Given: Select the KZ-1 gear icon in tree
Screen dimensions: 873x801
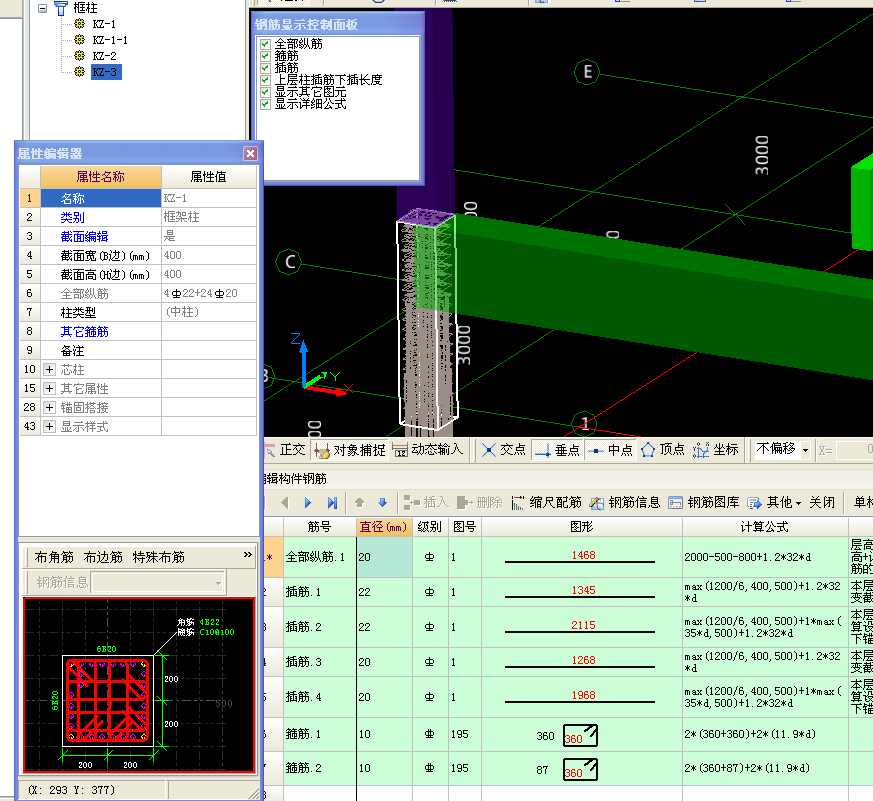Looking at the screenshot, I should [x=80, y=23].
